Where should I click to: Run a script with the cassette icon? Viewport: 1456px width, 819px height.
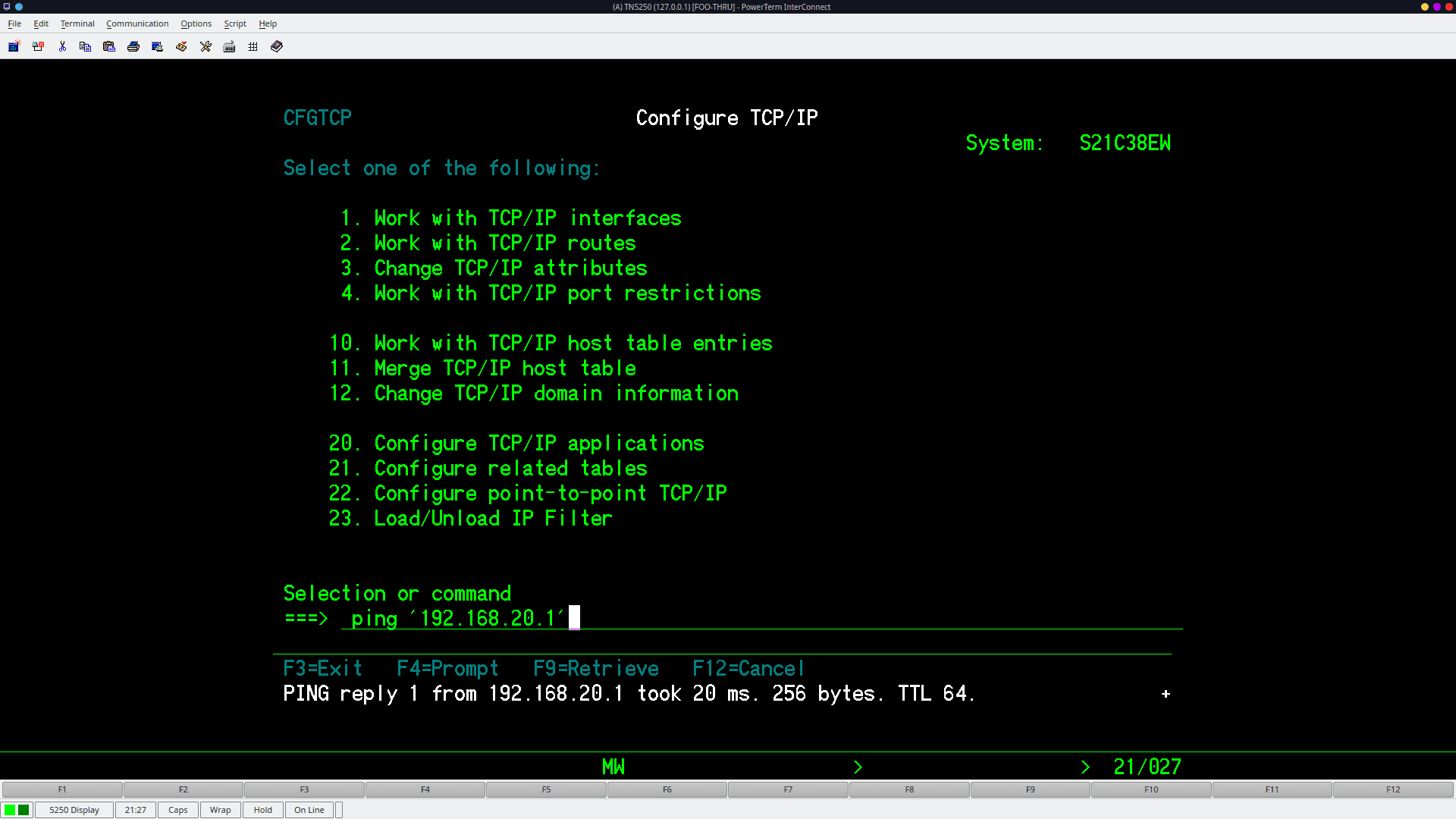pyautogui.click(x=181, y=46)
